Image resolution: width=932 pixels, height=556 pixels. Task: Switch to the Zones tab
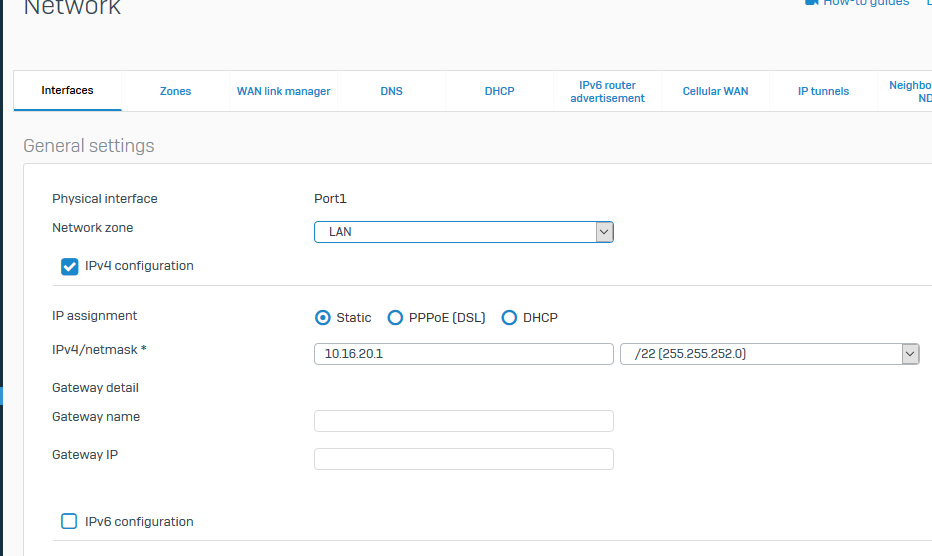click(175, 91)
